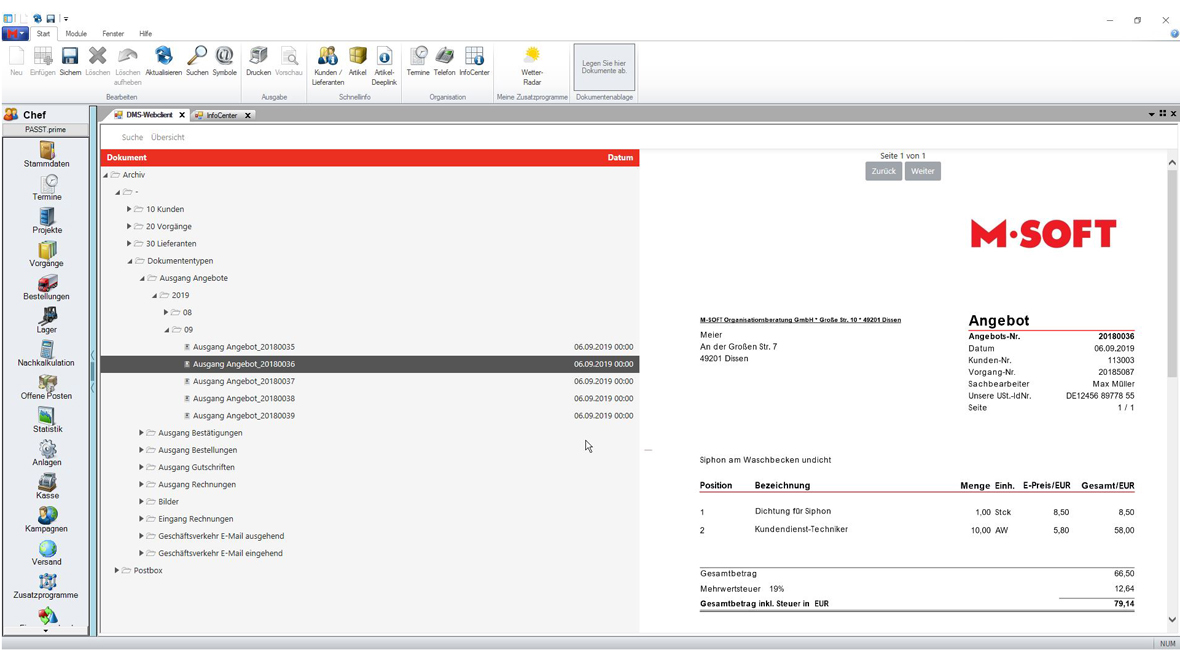Open Stammdaten in the sidebar
The width and height of the screenshot is (1180, 650).
(47, 154)
